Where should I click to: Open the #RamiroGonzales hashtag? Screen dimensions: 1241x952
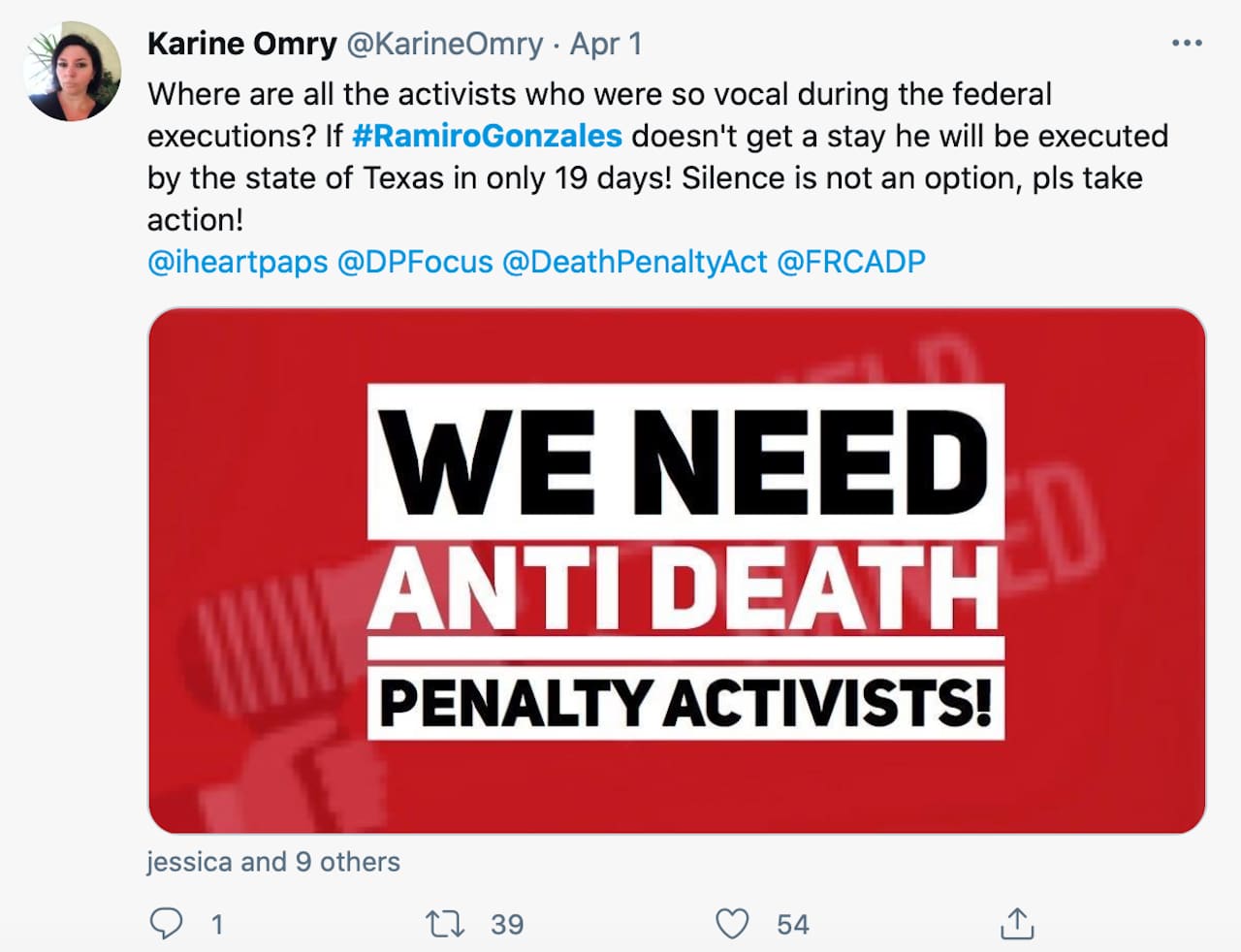pos(487,136)
